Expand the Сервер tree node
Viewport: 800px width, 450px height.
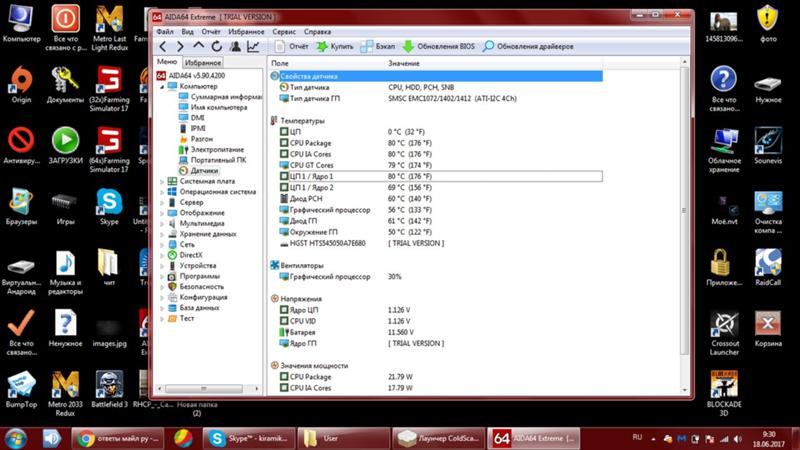(162, 203)
